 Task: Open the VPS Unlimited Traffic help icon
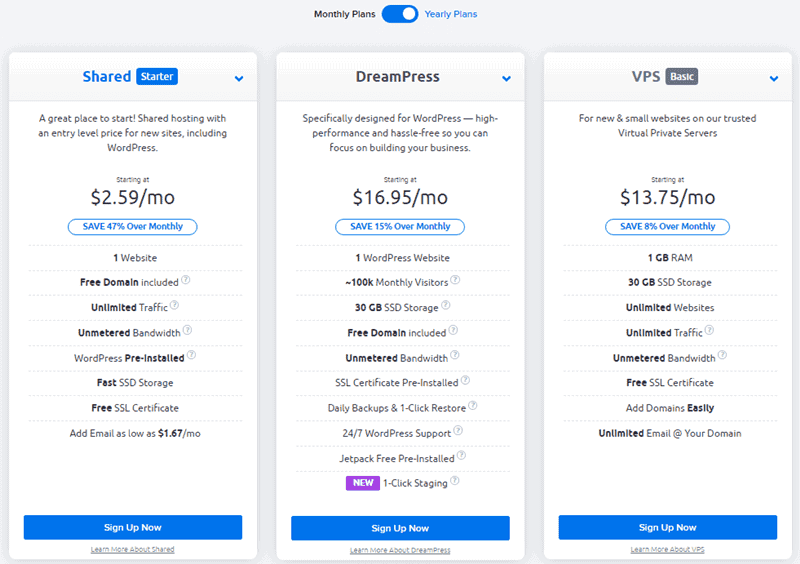[709, 330]
